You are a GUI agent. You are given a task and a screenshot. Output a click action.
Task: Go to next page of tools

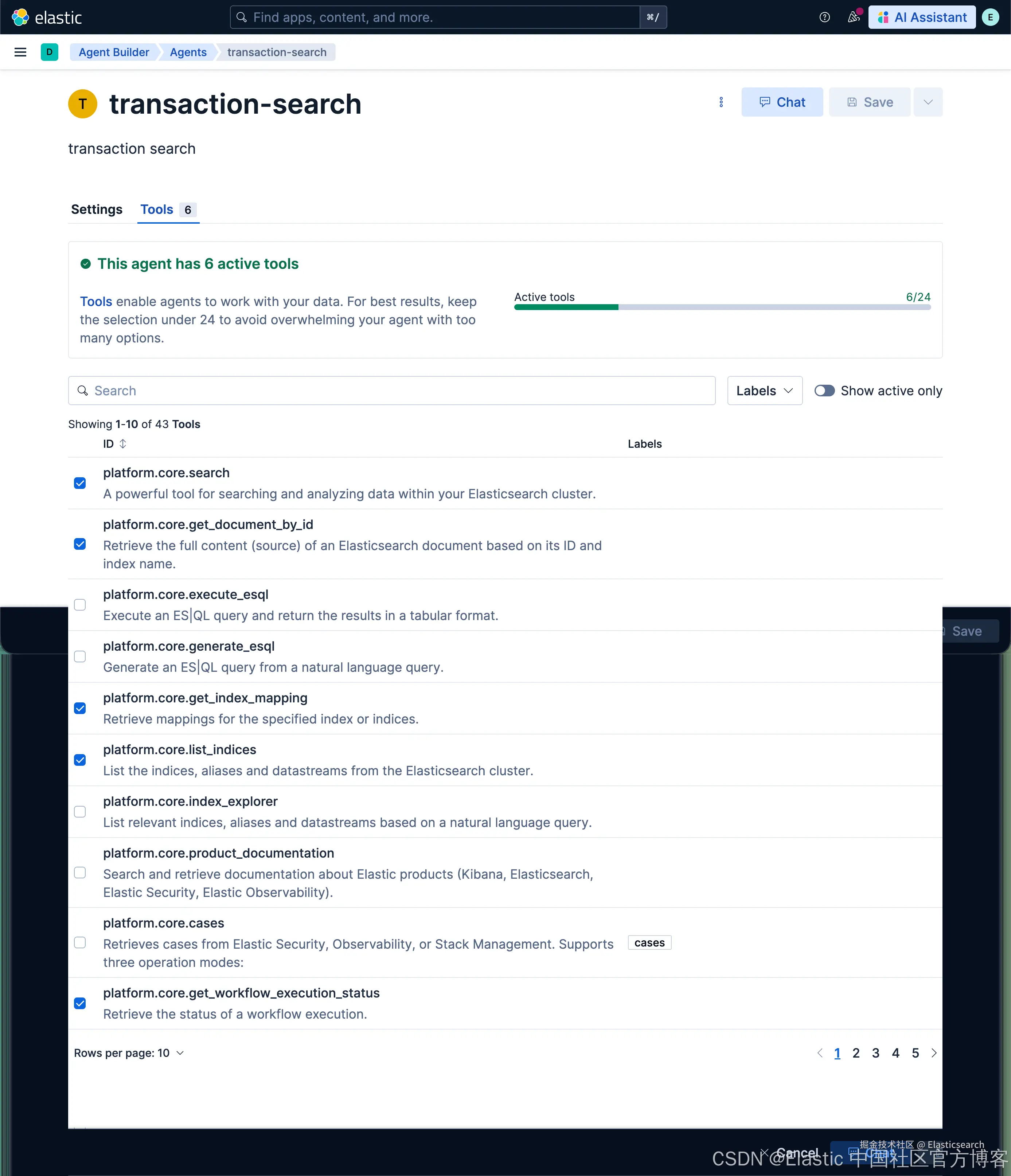tap(934, 1053)
